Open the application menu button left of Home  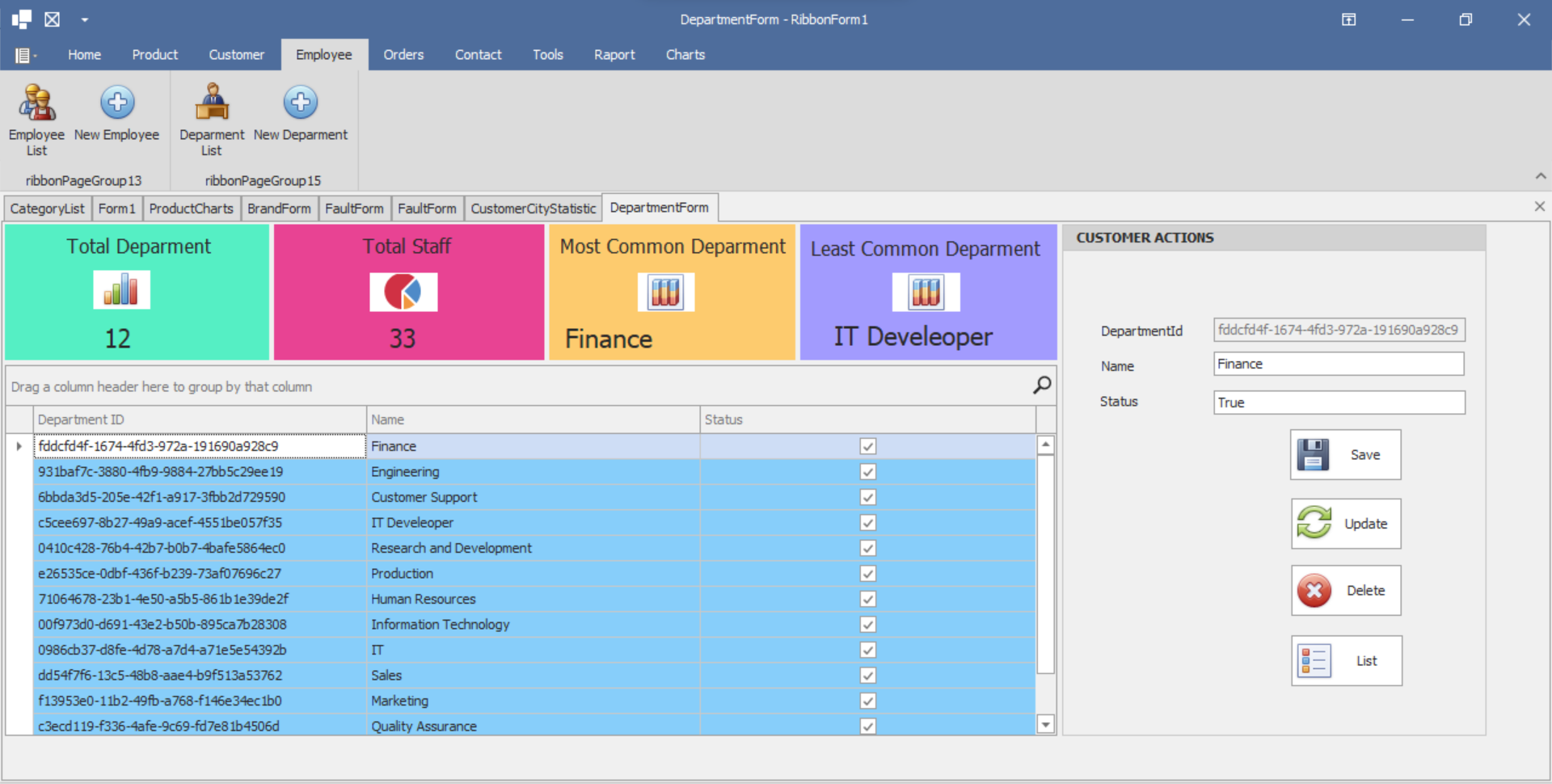tap(24, 55)
